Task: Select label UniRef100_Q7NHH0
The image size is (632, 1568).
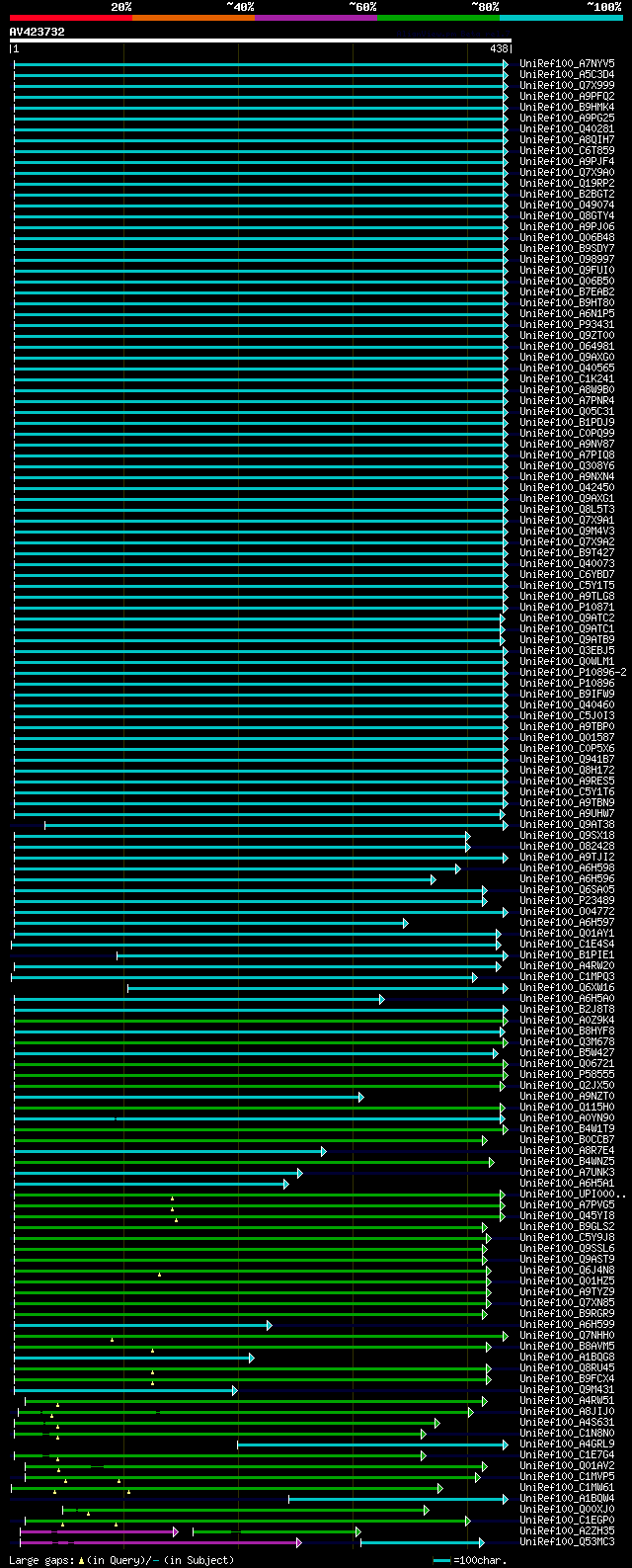Action: click(567, 1335)
